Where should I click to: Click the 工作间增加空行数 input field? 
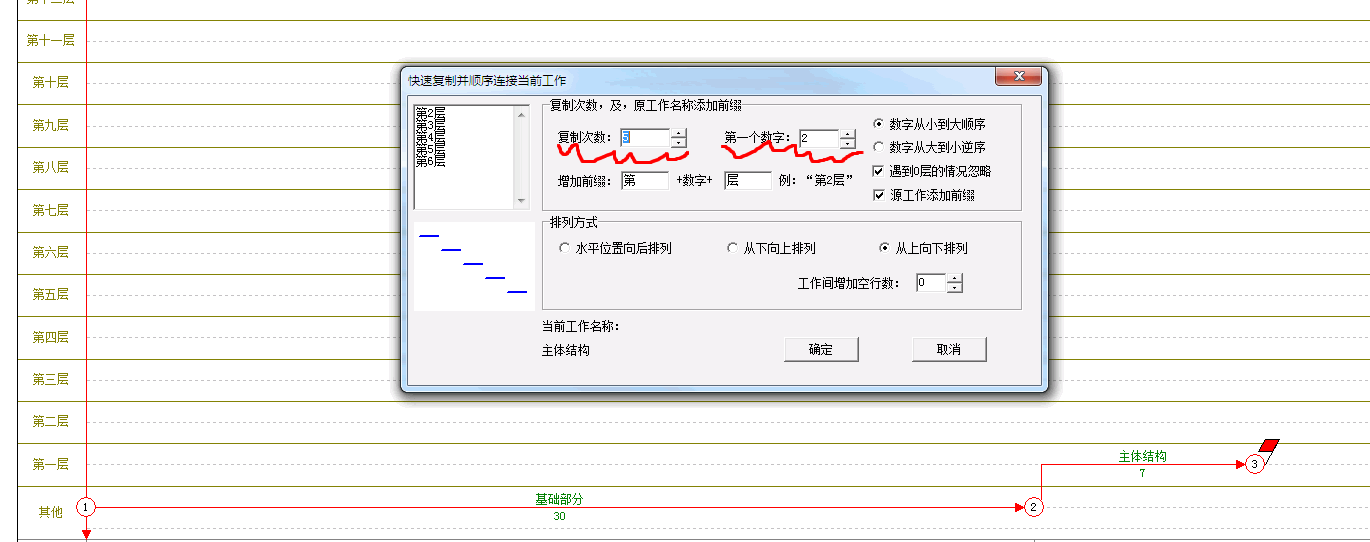(930, 283)
